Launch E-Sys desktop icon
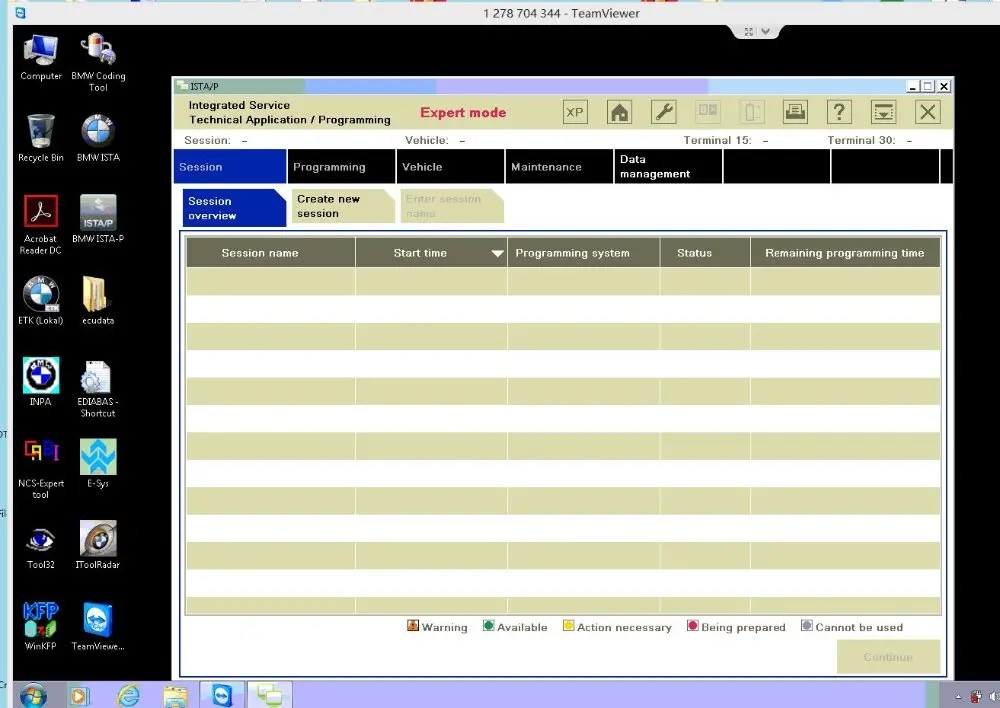1000x708 pixels. [x=98, y=464]
